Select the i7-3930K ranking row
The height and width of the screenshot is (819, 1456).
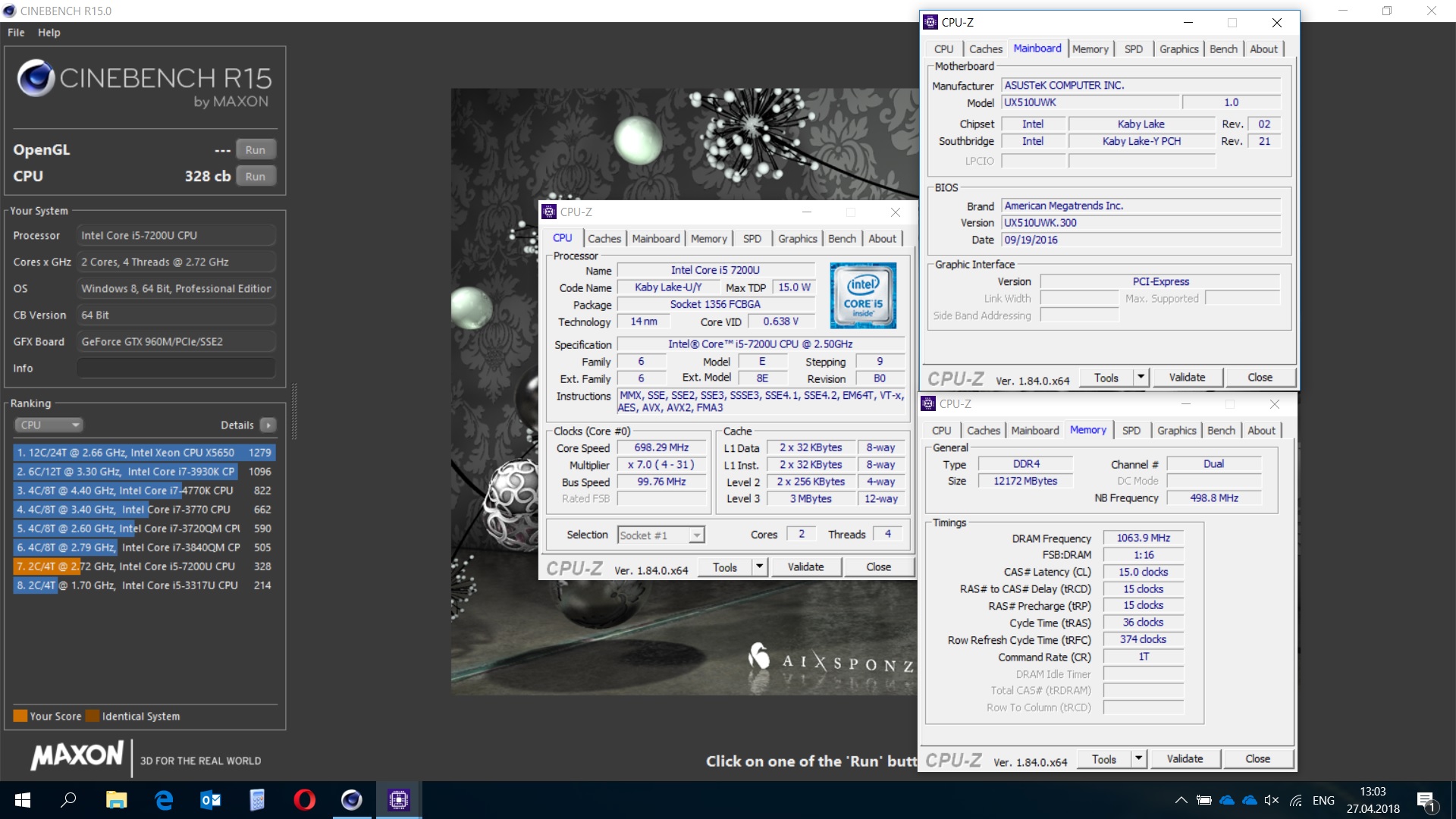coord(143,472)
